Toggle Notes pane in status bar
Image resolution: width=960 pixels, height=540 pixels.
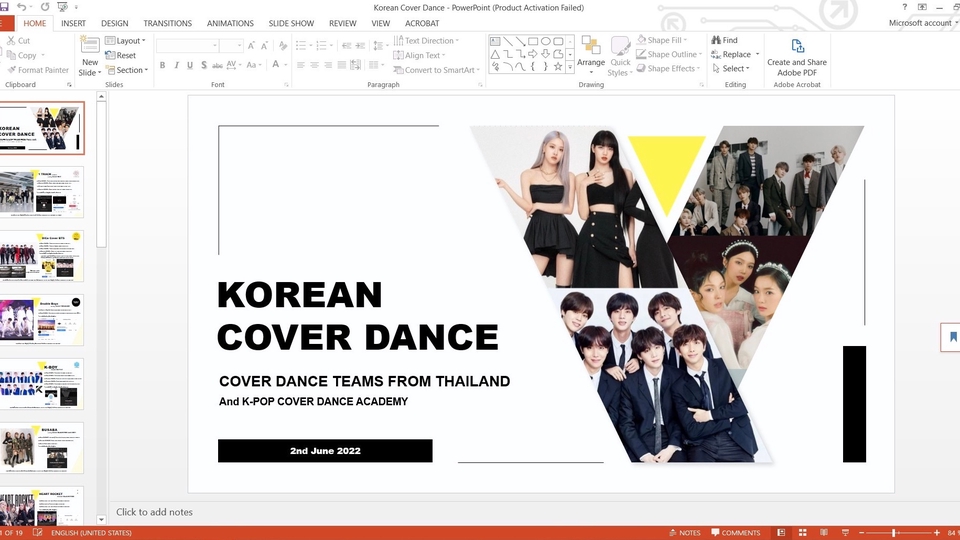click(685, 533)
